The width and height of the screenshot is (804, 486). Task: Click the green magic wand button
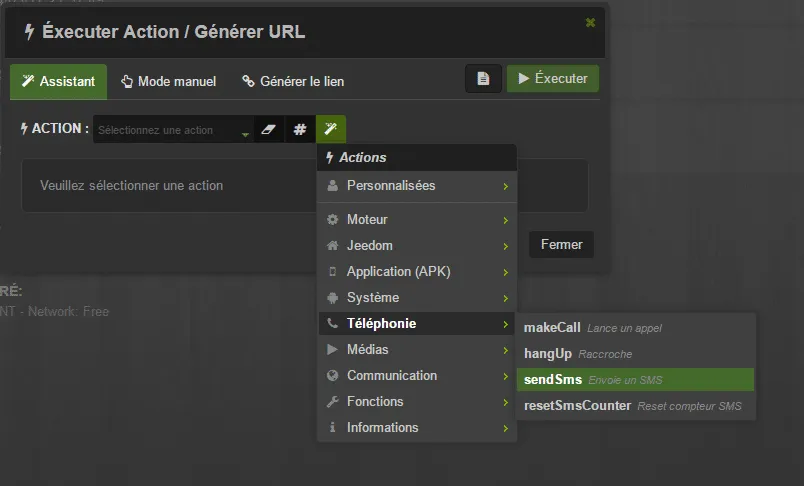point(331,129)
